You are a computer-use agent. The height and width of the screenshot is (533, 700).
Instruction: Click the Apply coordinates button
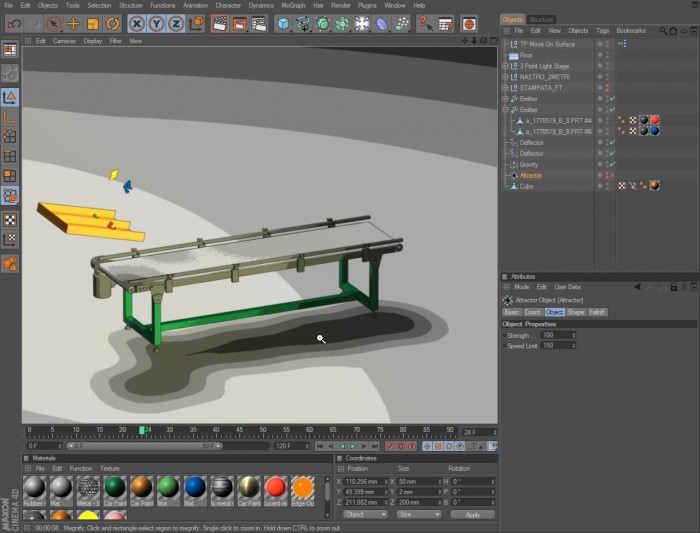tap(473, 514)
